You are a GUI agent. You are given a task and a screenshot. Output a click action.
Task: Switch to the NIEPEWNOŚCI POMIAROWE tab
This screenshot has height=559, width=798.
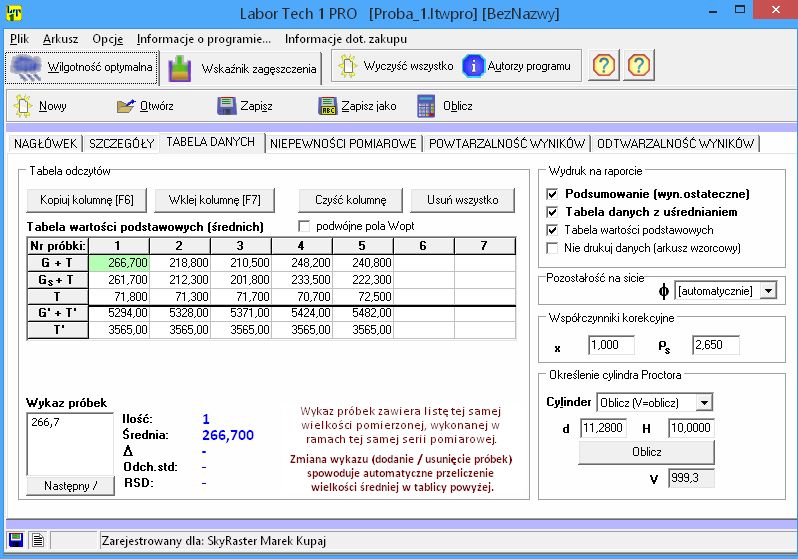pyautogui.click(x=343, y=144)
